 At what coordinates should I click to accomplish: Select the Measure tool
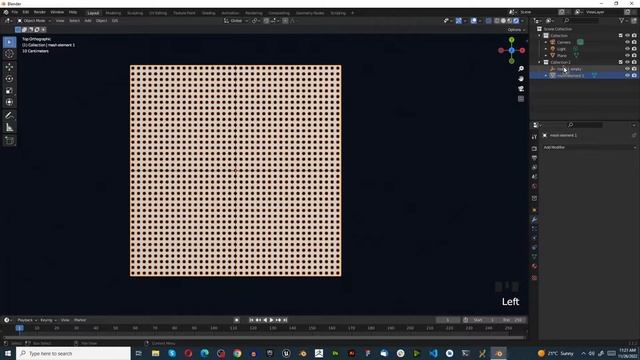[9, 128]
